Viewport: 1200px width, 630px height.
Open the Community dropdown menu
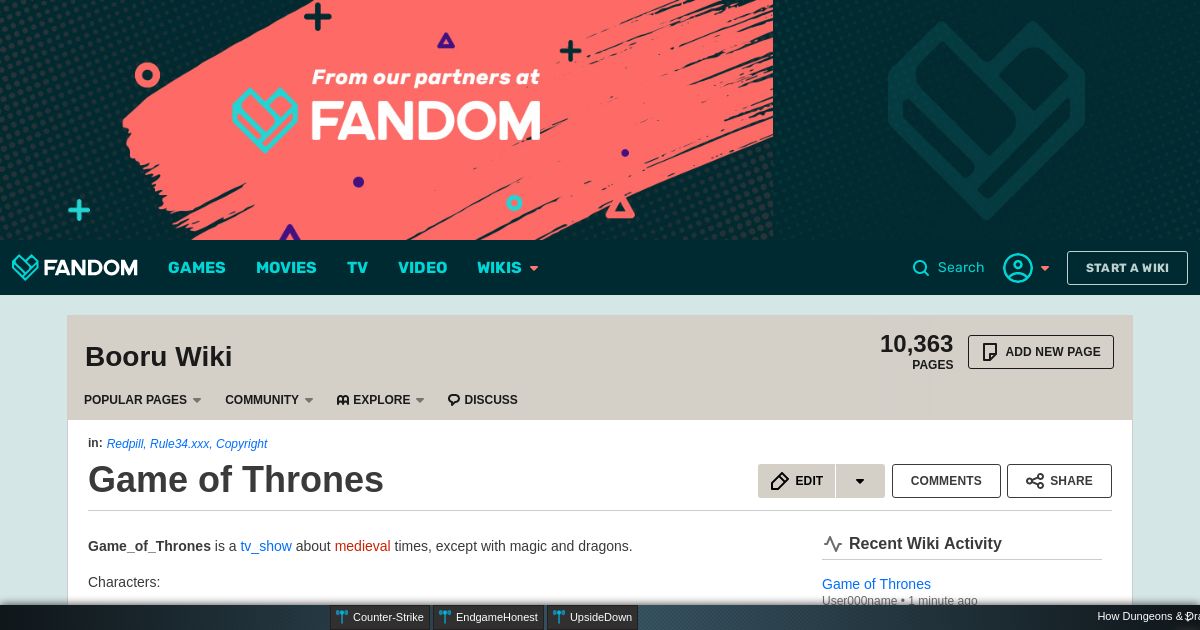pyautogui.click(x=269, y=400)
